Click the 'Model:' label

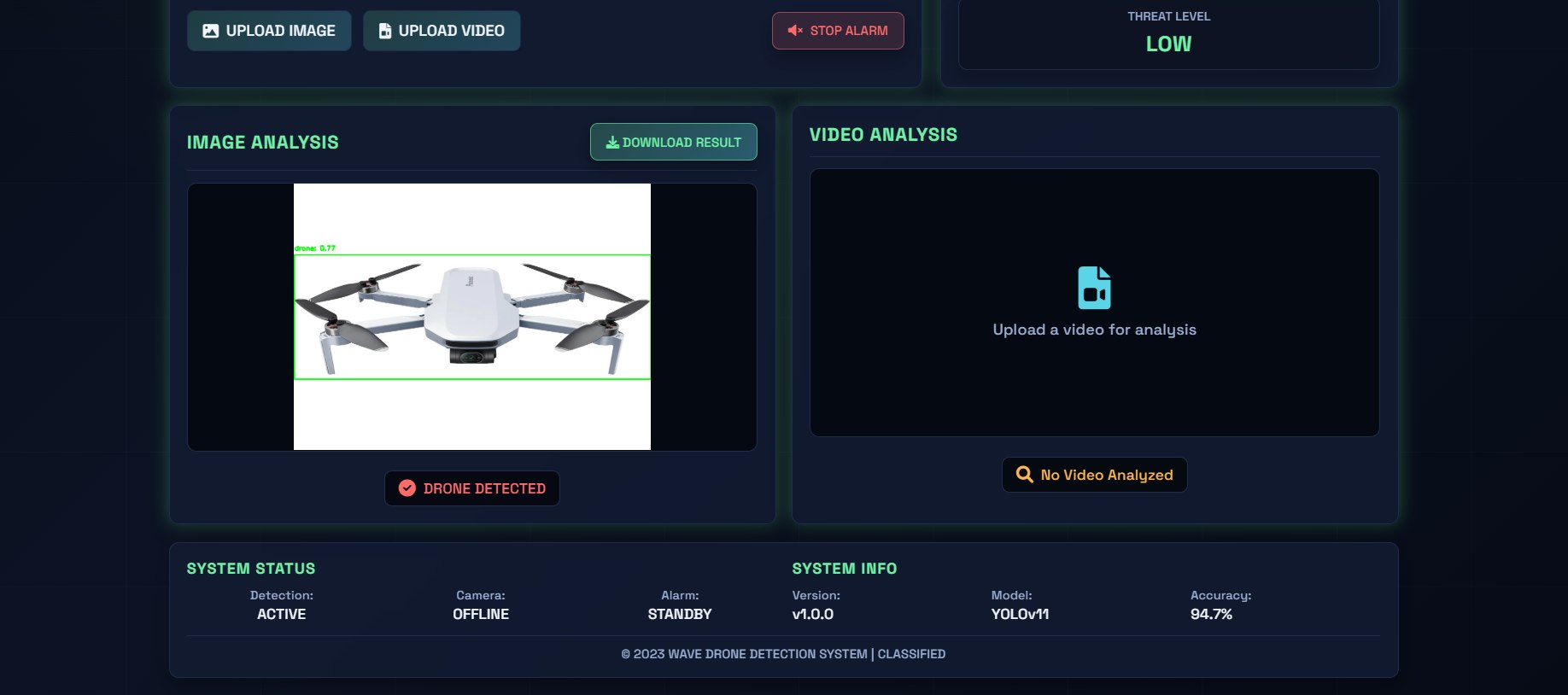[1011, 595]
